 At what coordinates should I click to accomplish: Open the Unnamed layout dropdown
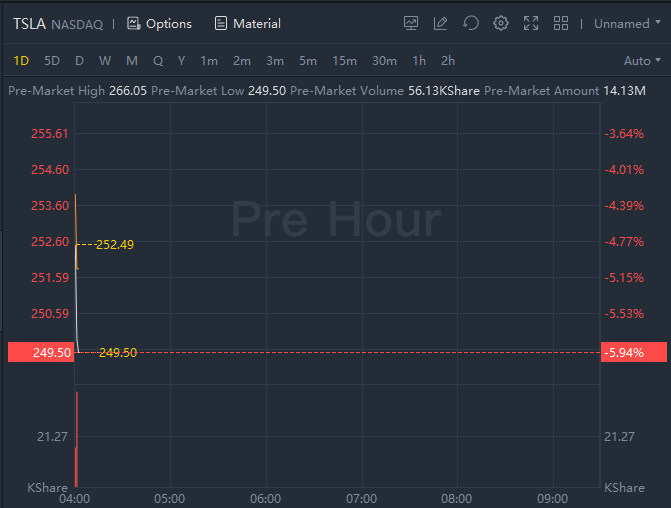[628, 23]
